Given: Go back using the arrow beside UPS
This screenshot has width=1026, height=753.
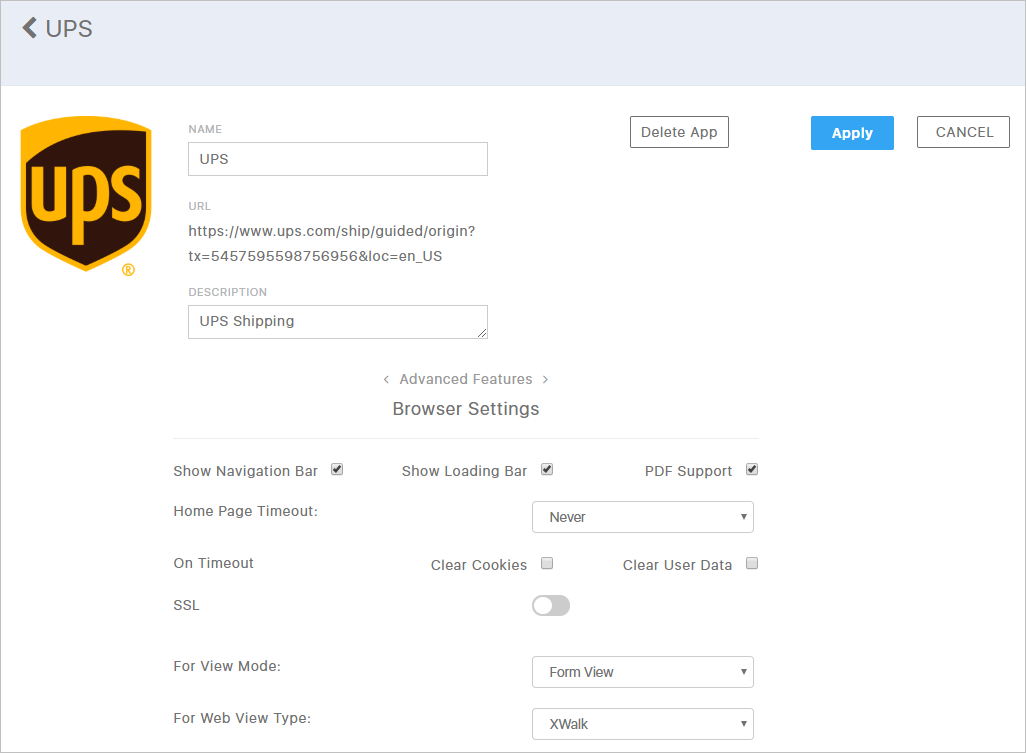Looking at the screenshot, I should coord(29,28).
